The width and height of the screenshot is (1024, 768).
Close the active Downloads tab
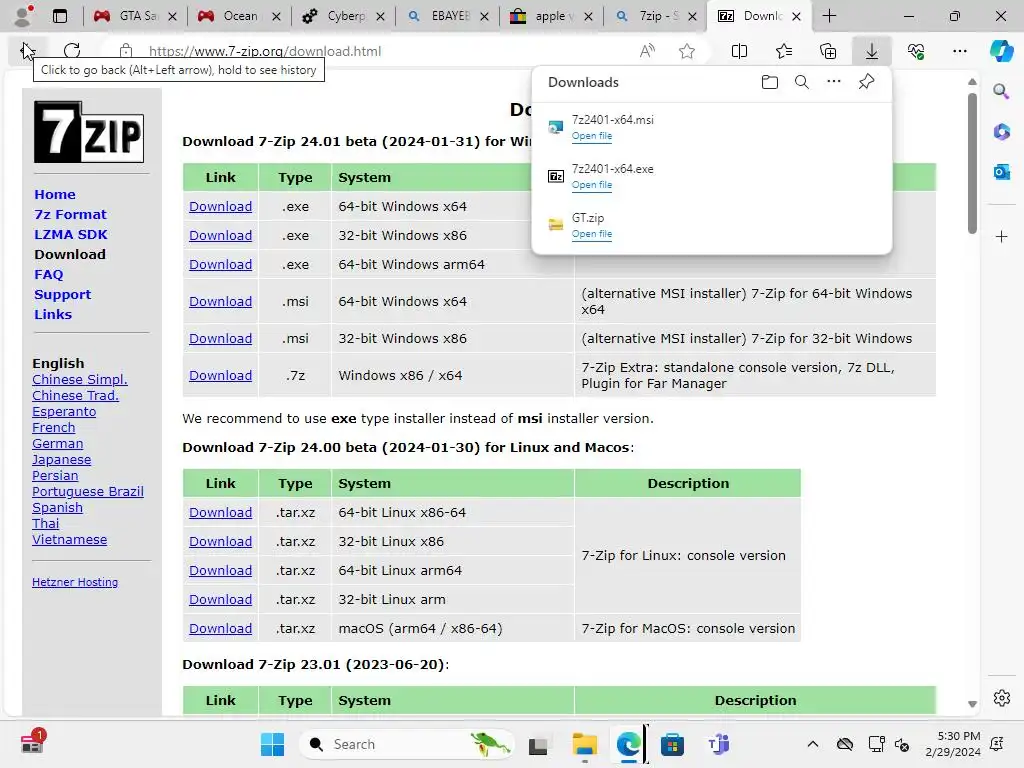coord(796,16)
